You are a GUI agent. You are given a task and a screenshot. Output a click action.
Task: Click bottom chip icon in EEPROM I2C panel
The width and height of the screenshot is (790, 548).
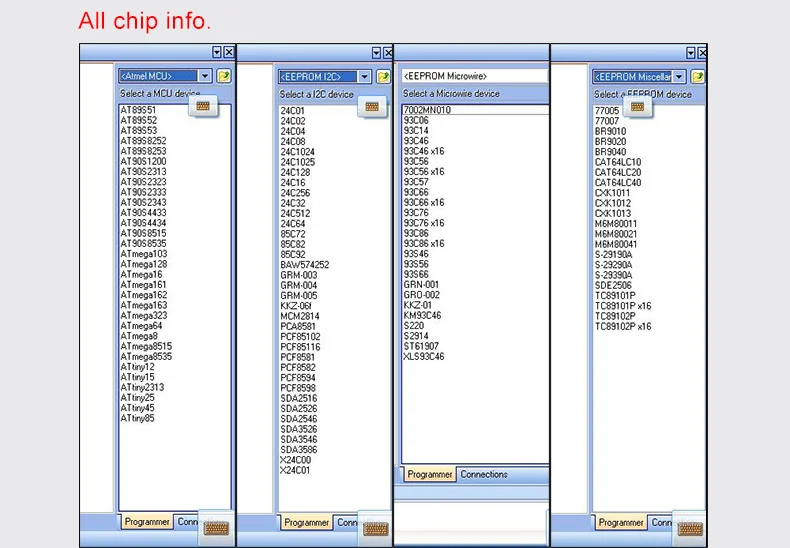[x=376, y=528]
